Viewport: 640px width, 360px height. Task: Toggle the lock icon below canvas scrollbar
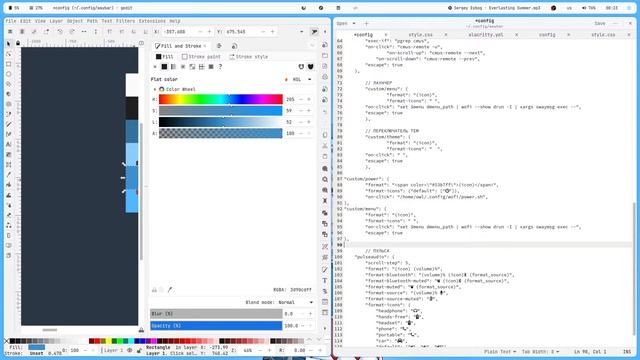coord(141,330)
